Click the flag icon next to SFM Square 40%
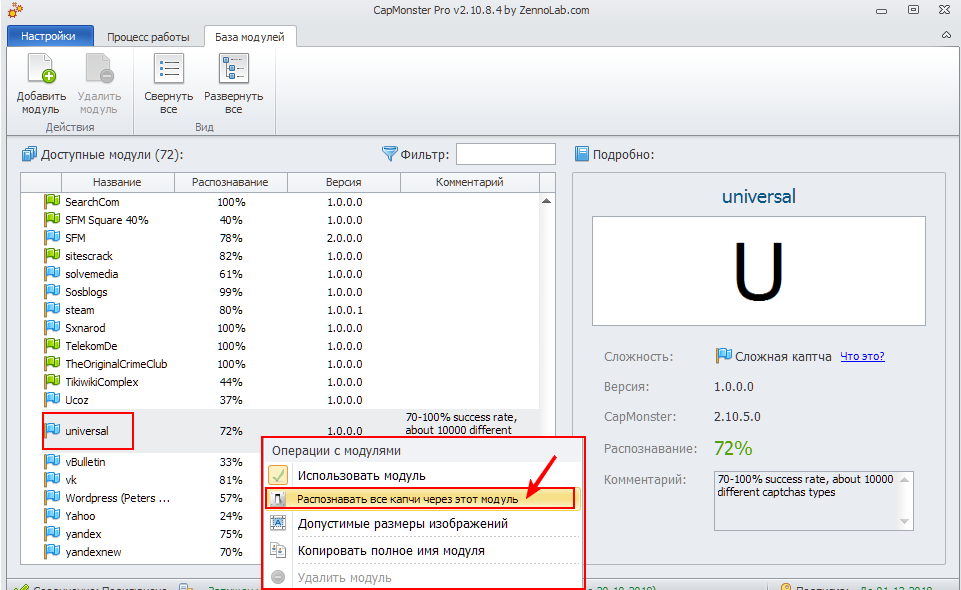The height and width of the screenshot is (590, 961). pyautogui.click(x=52, y=219)
